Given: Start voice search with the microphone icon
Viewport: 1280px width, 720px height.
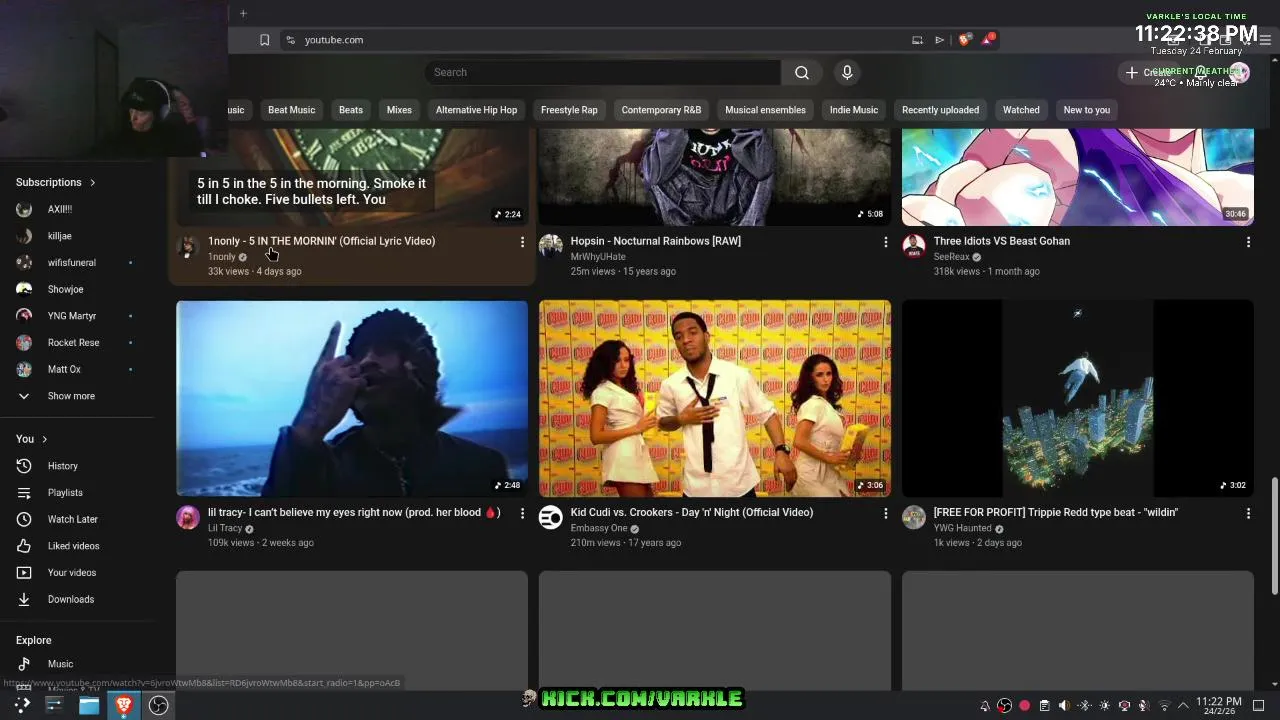Looking at the screenshot, I should click(x=847, y=72).
